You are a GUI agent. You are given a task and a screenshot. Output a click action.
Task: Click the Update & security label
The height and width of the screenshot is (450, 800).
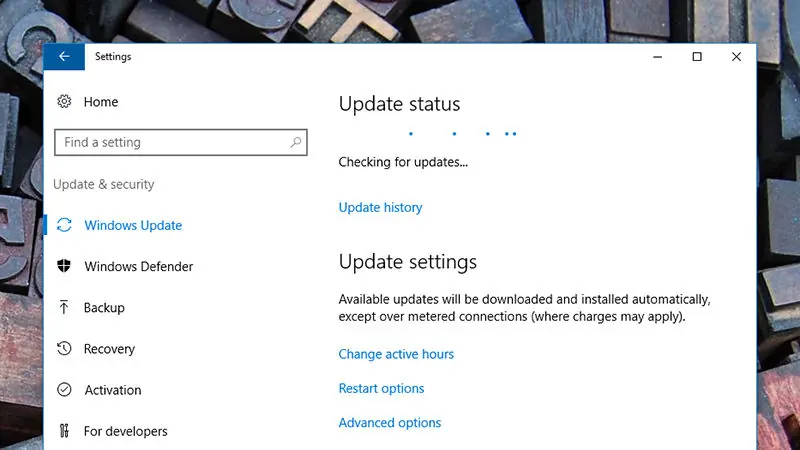(x=104, y=184)
